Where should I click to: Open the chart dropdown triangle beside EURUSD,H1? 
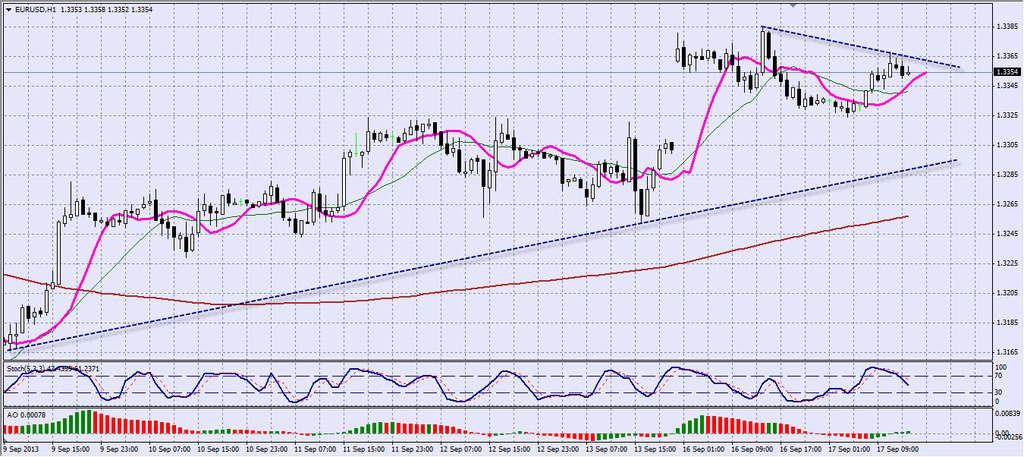[x=8, y=9]
